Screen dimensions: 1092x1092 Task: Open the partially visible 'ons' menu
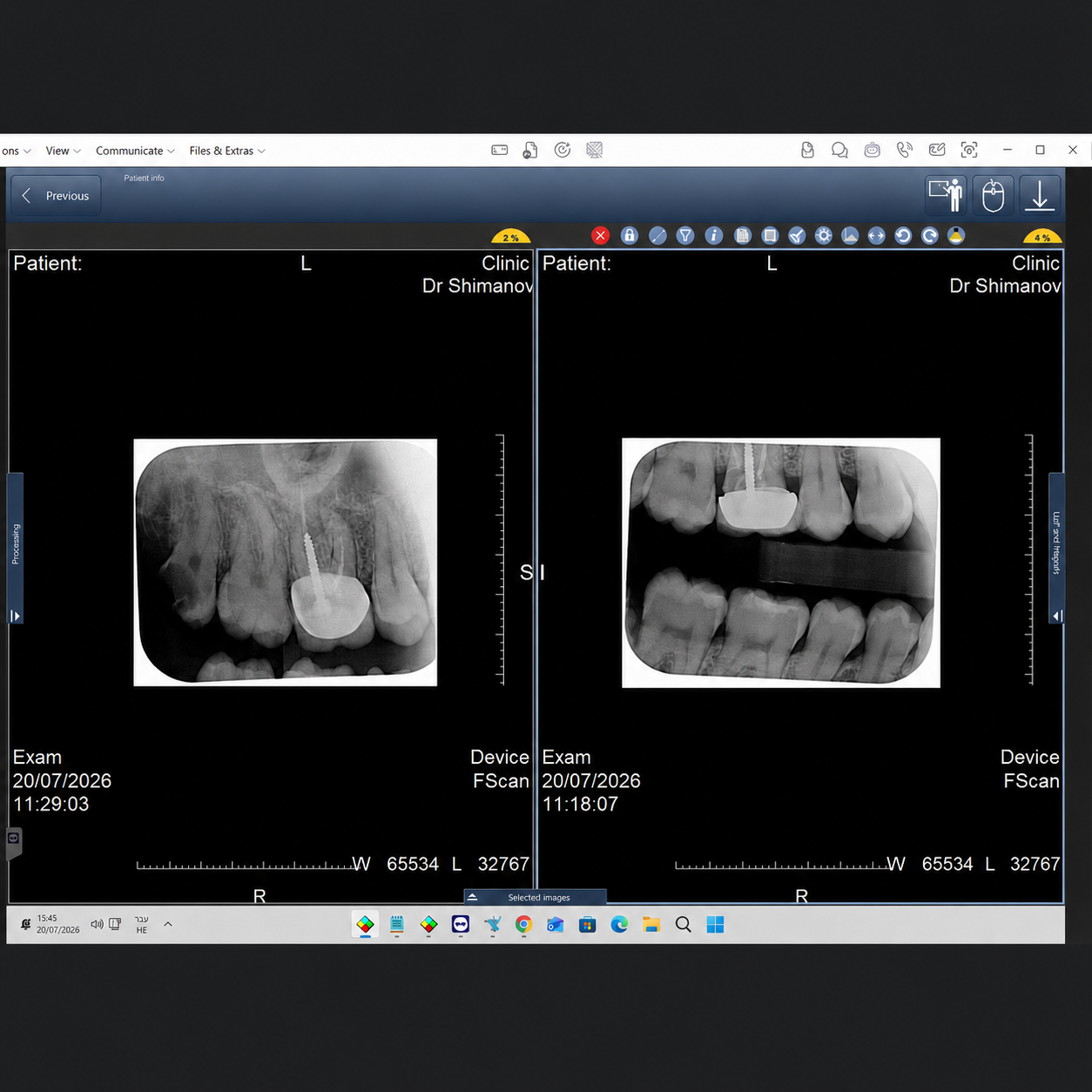16,151
